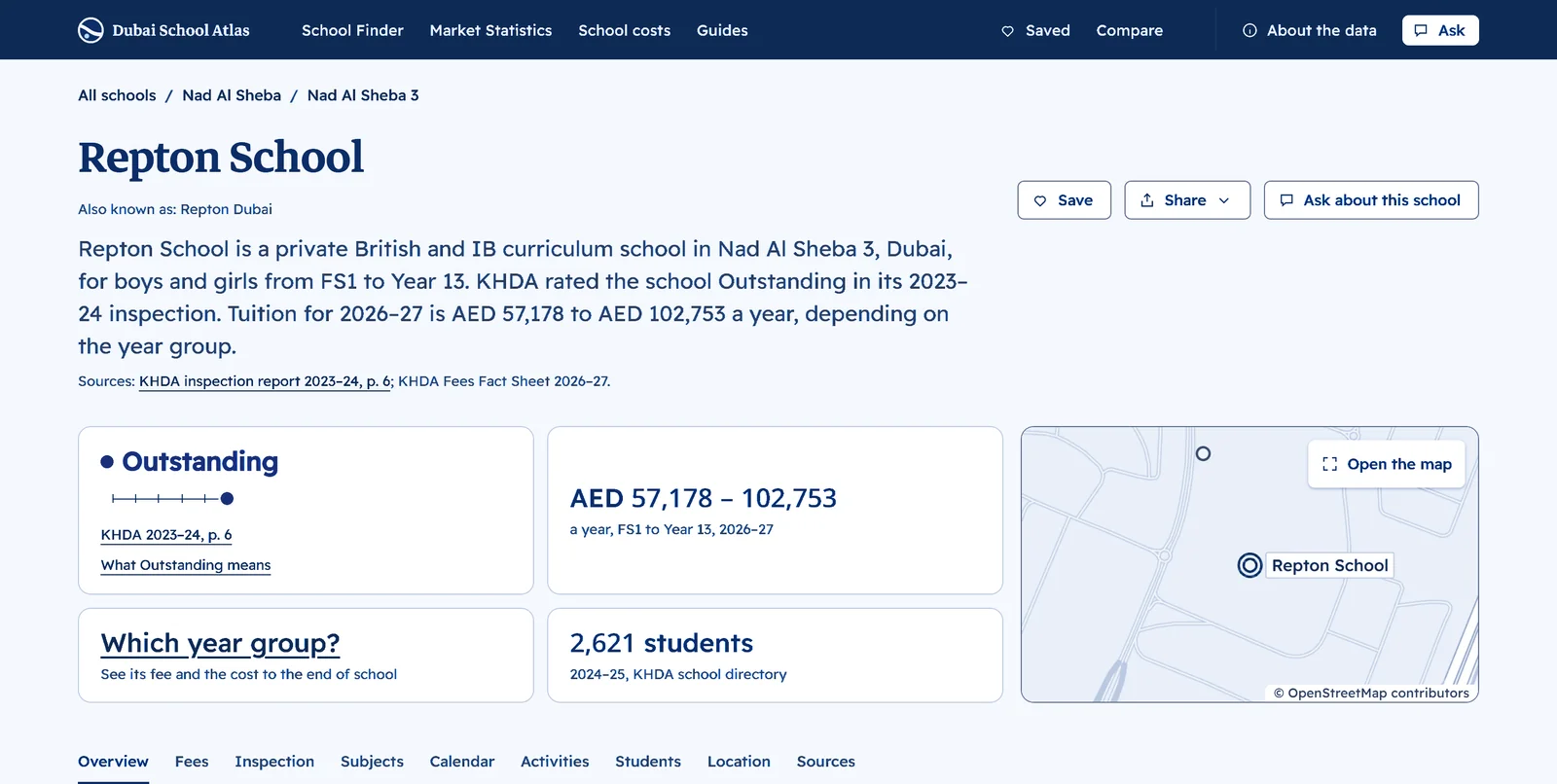The width and height of the screenshot is (1557, 784).
Task: Expand the Share dropdown
Action: pos(1187,200)
